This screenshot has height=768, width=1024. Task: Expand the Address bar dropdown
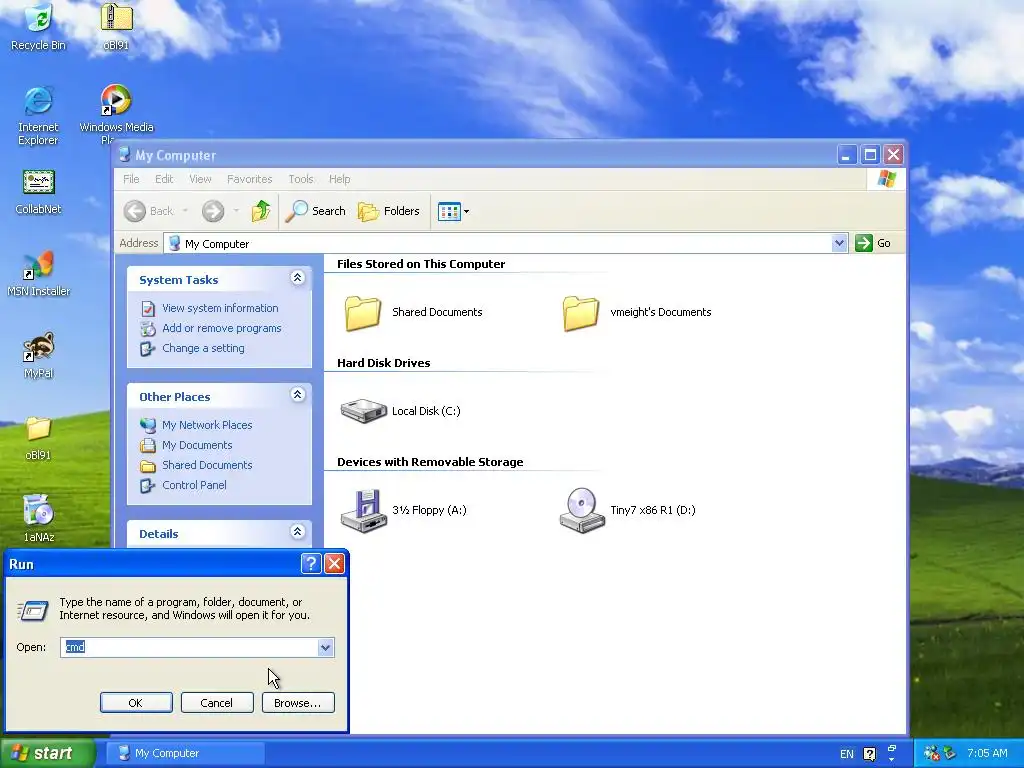[839, 244]
